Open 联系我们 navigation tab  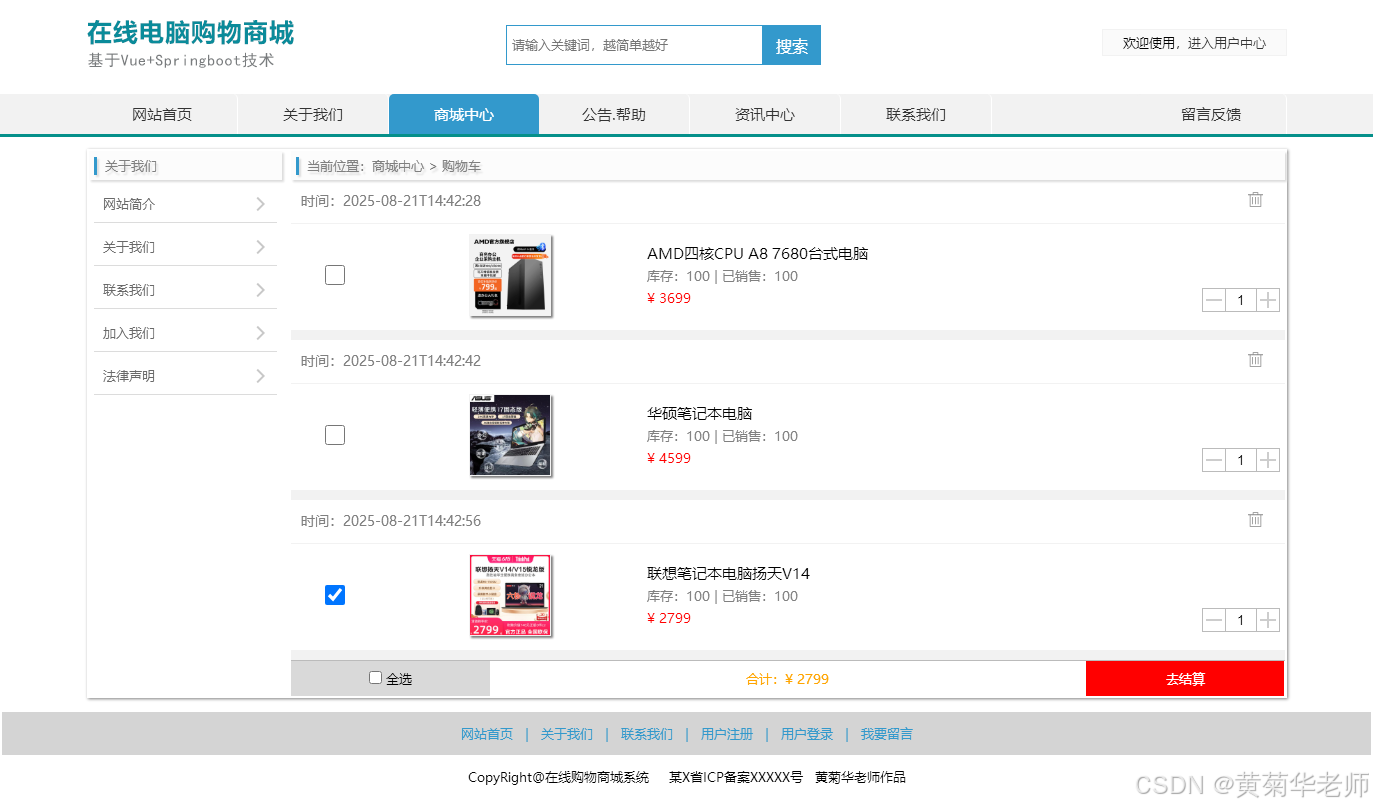pos(916,114)
